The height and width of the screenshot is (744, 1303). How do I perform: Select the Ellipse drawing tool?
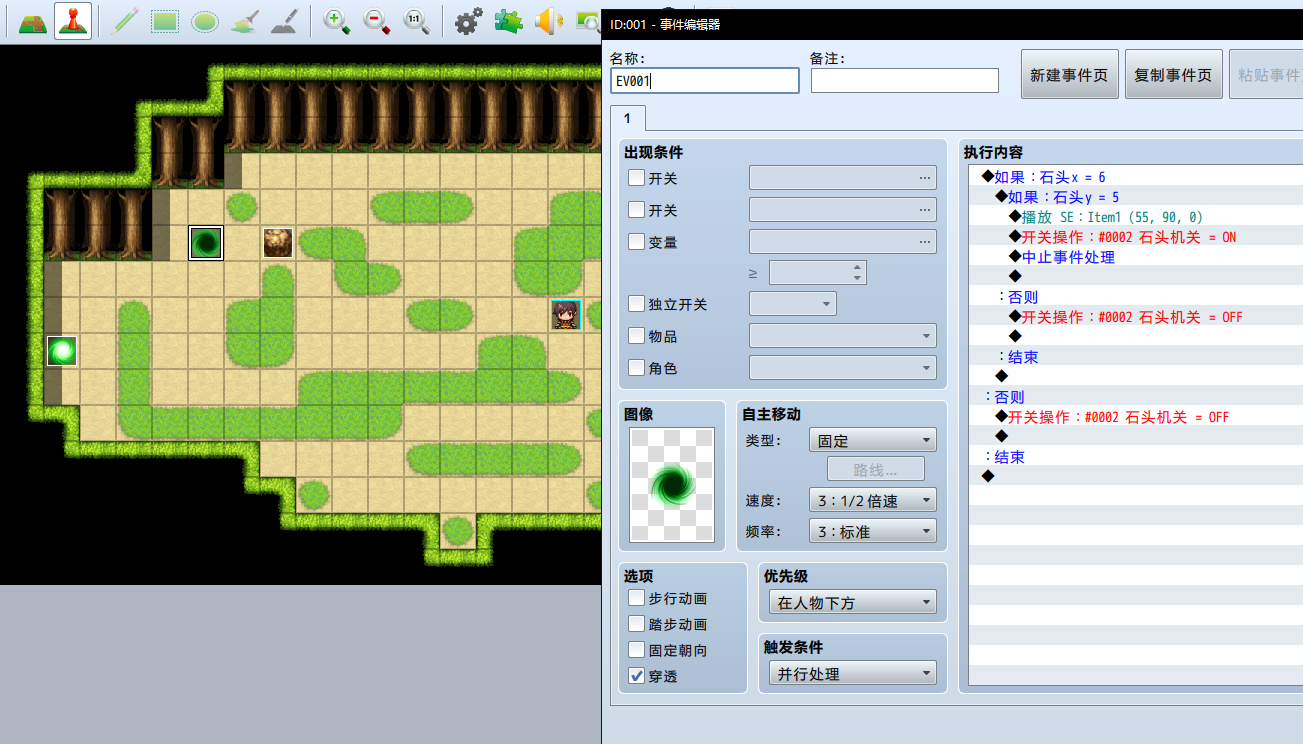click(x=205, y=21)
